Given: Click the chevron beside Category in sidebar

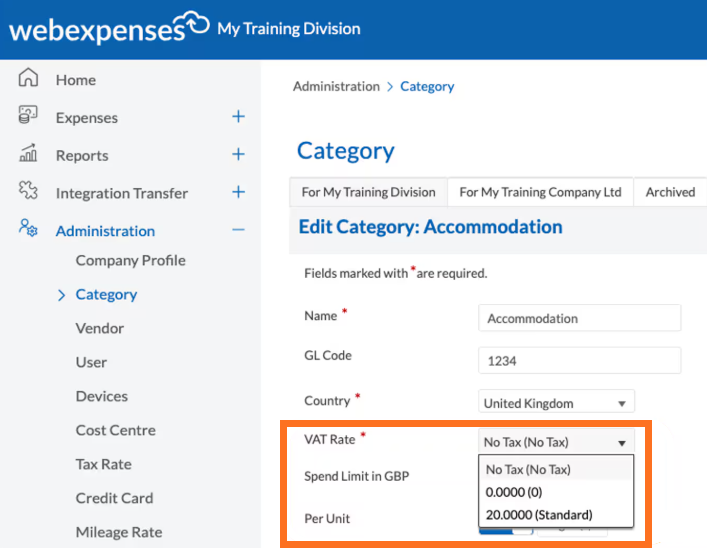Looking at the screenshot, I should 61,295.
